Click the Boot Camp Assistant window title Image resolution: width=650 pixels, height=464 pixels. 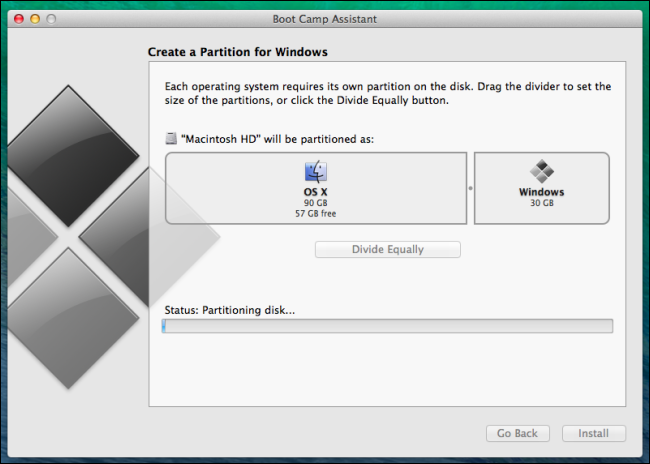[324, 19]
